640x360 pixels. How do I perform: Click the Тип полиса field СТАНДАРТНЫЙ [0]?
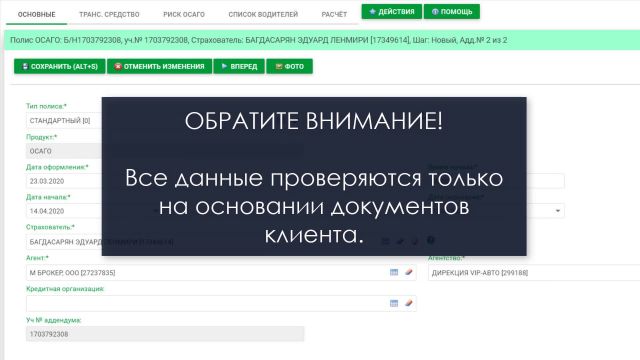tap(64, 121)
